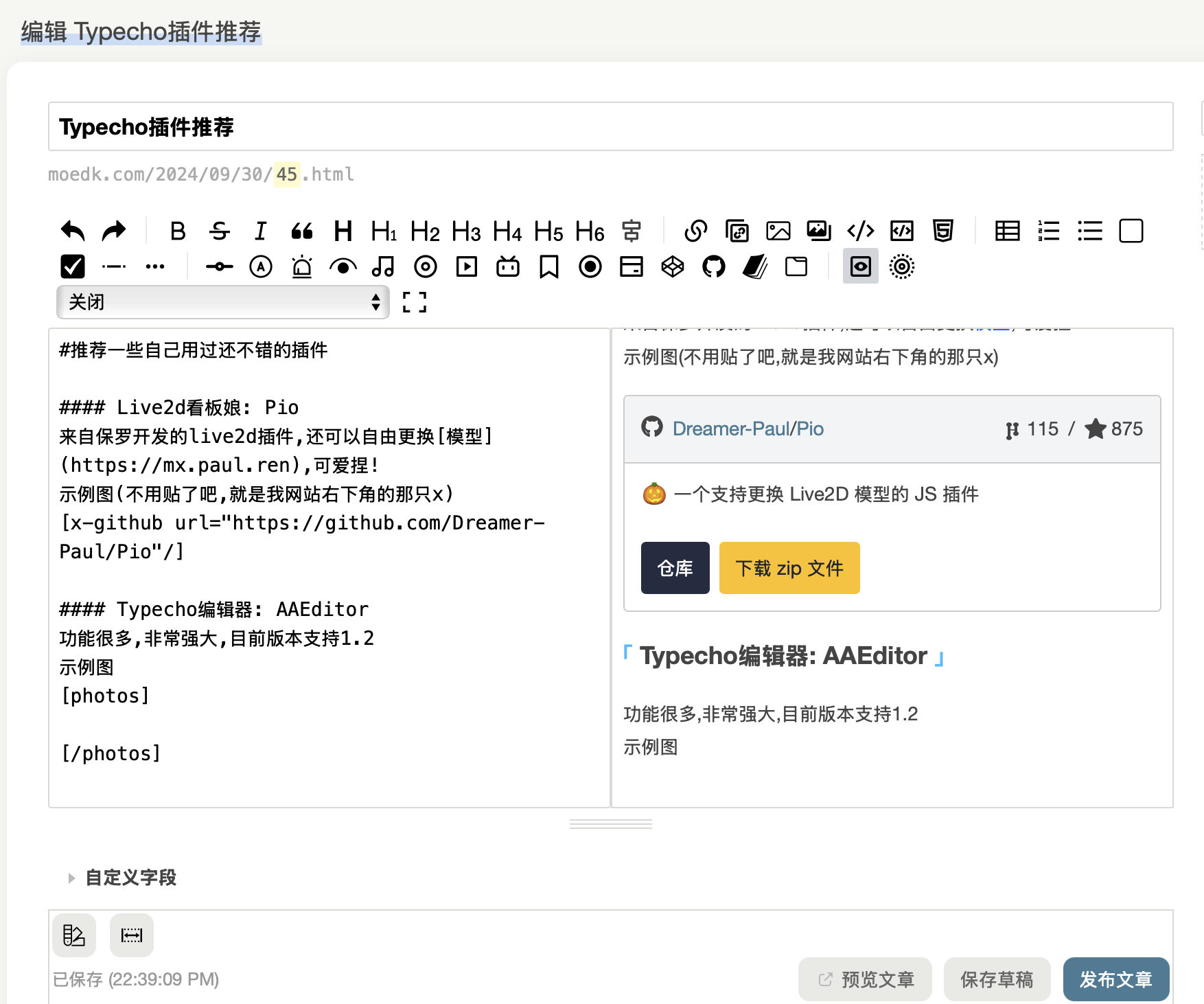Toggle the live preview pane button

tap(861, 266)
